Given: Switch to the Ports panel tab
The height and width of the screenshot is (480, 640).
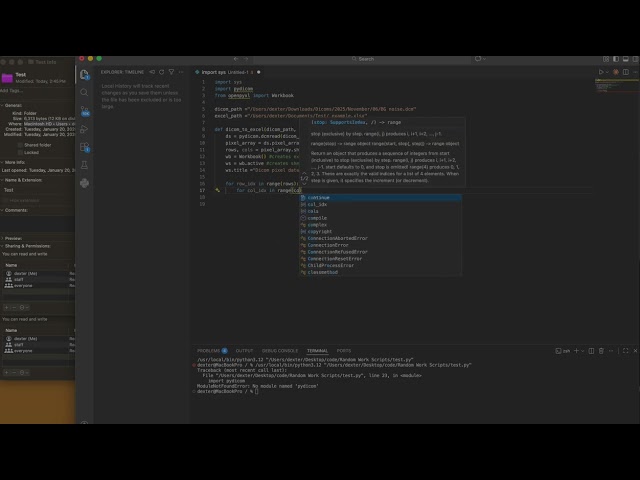Looking at the screenshot, I should (344, 351).
